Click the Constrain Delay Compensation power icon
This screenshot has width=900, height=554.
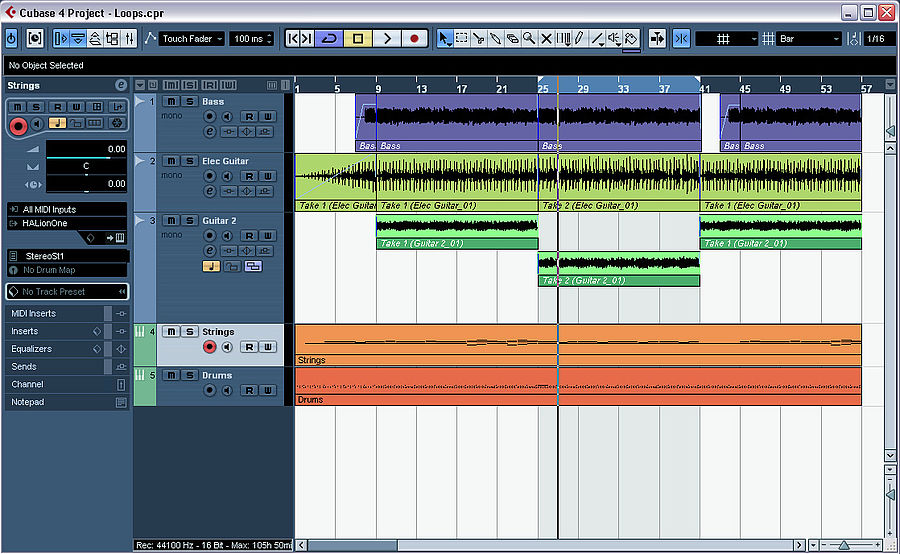click(11, 38)
